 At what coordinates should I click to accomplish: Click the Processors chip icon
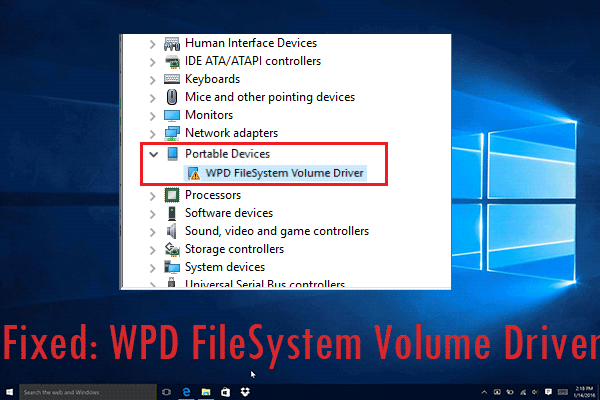click(170, 195)
